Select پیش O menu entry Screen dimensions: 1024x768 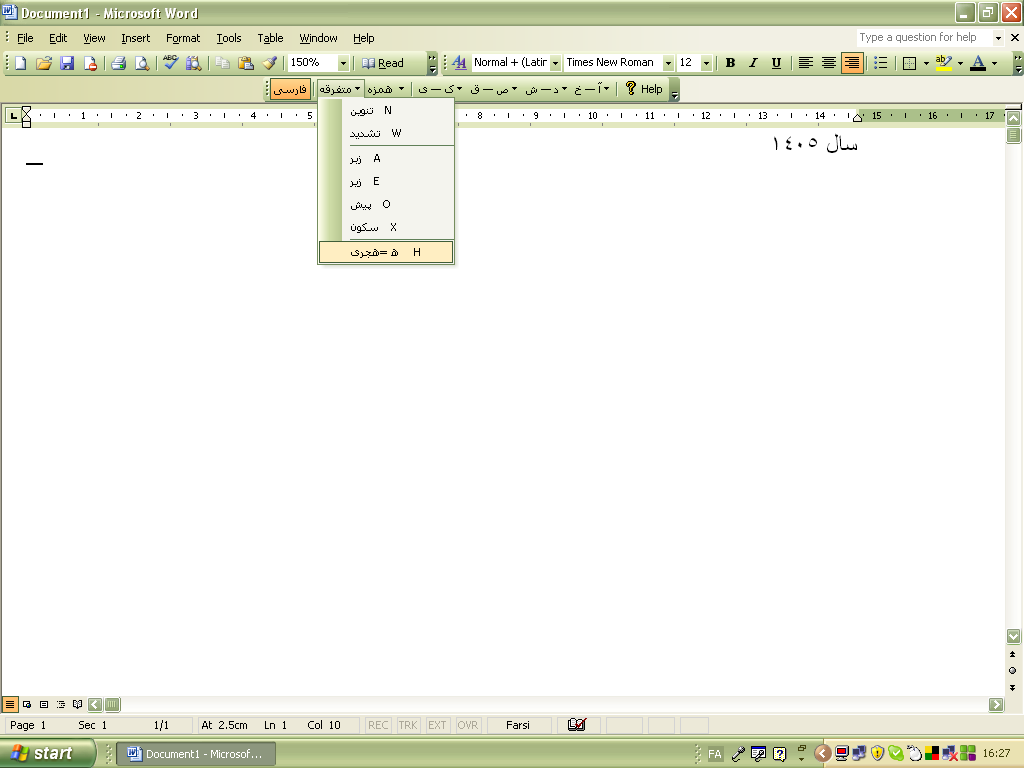click(x=386, y=204)
